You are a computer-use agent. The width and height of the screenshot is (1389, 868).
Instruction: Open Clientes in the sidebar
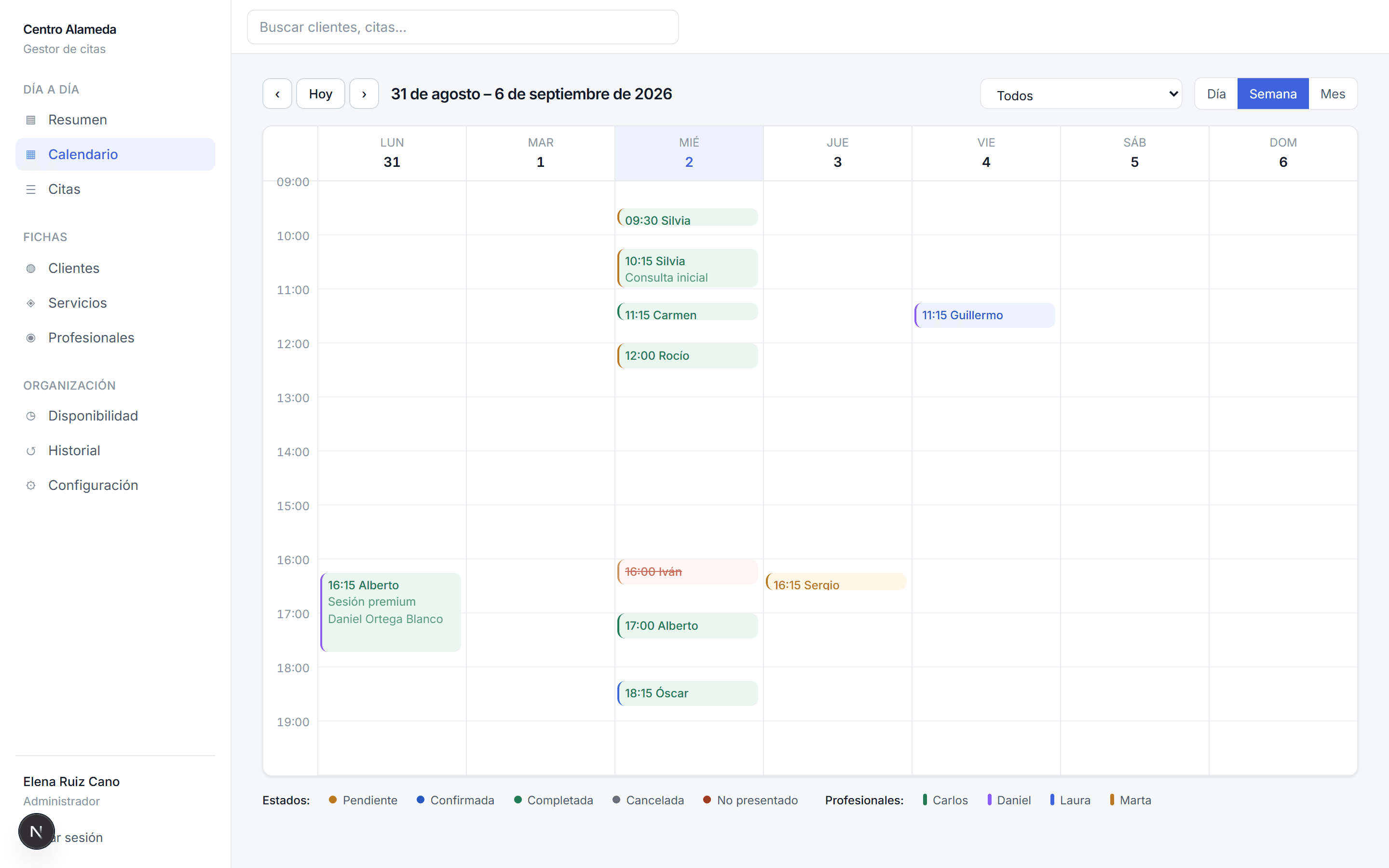pos(115,269)
